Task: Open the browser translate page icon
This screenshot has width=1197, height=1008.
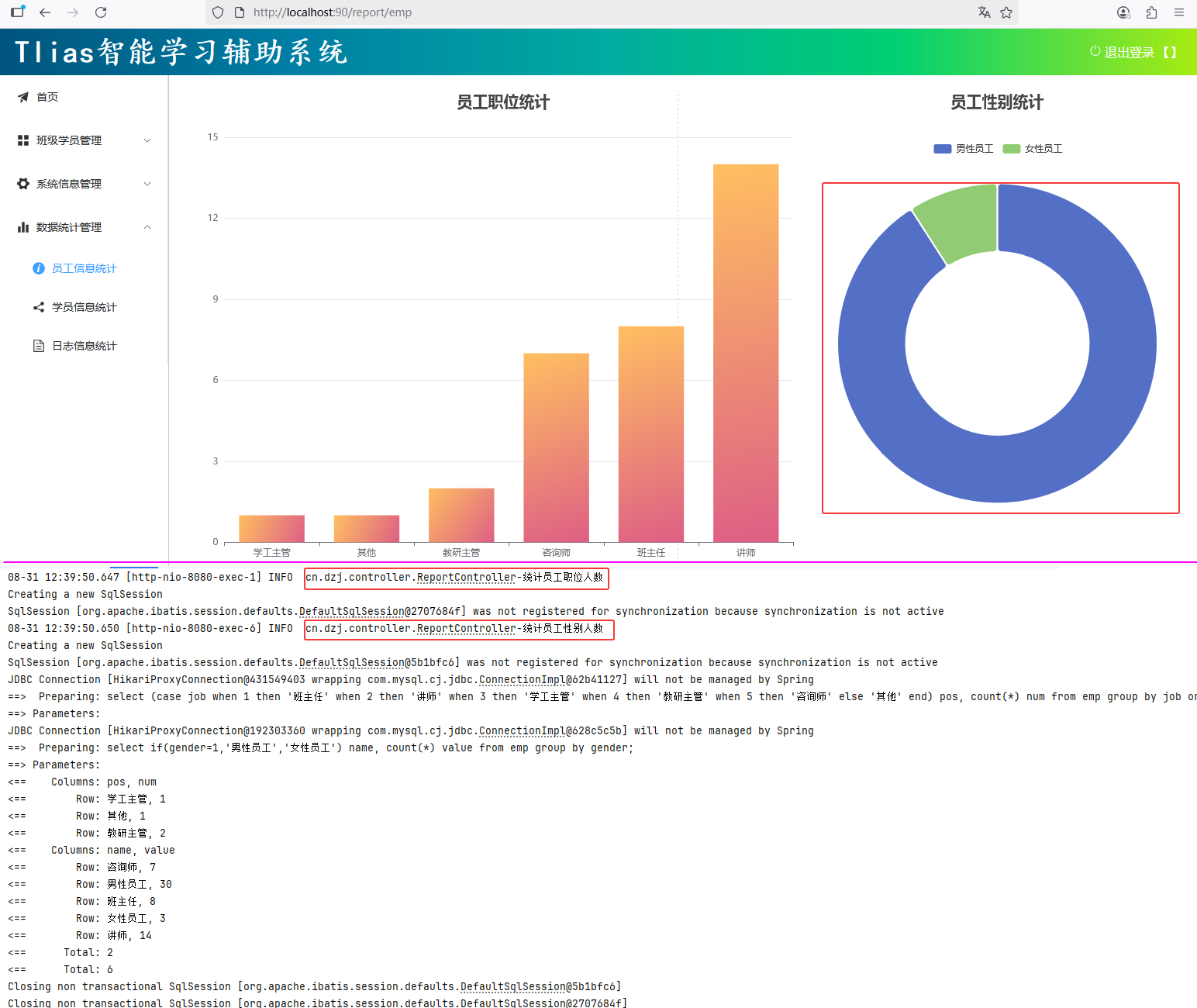Action: [x=984, y=12]
